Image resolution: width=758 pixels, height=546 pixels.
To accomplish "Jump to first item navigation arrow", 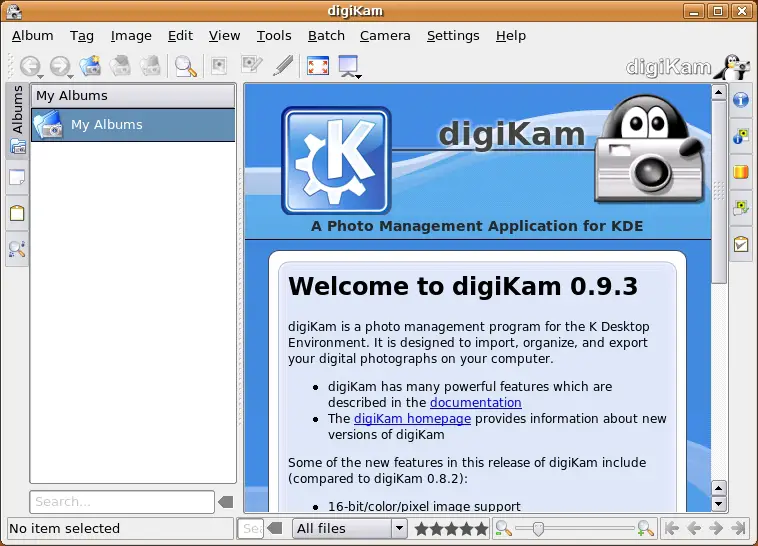I will (x=672, y=528).
